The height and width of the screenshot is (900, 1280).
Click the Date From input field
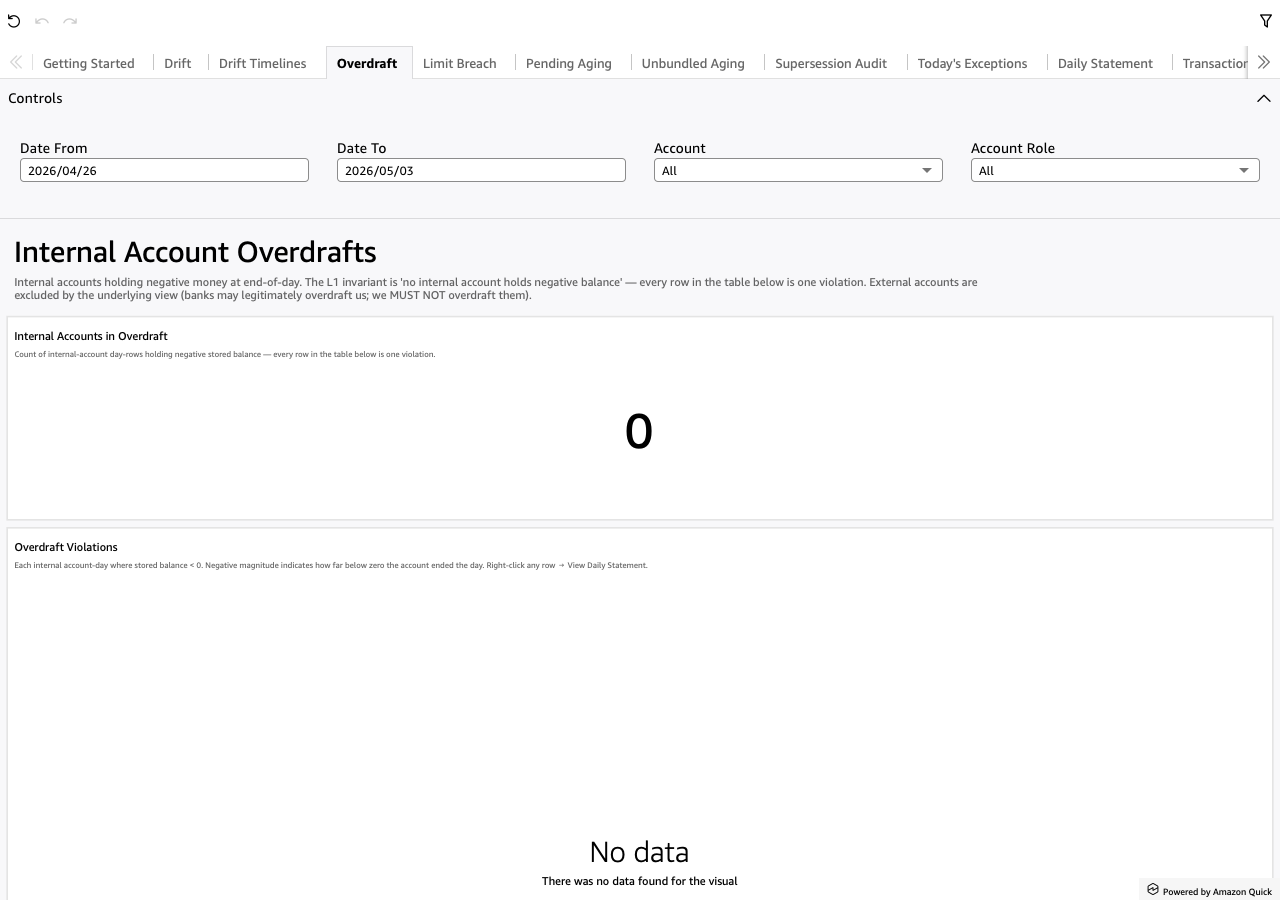coord(164,170)
